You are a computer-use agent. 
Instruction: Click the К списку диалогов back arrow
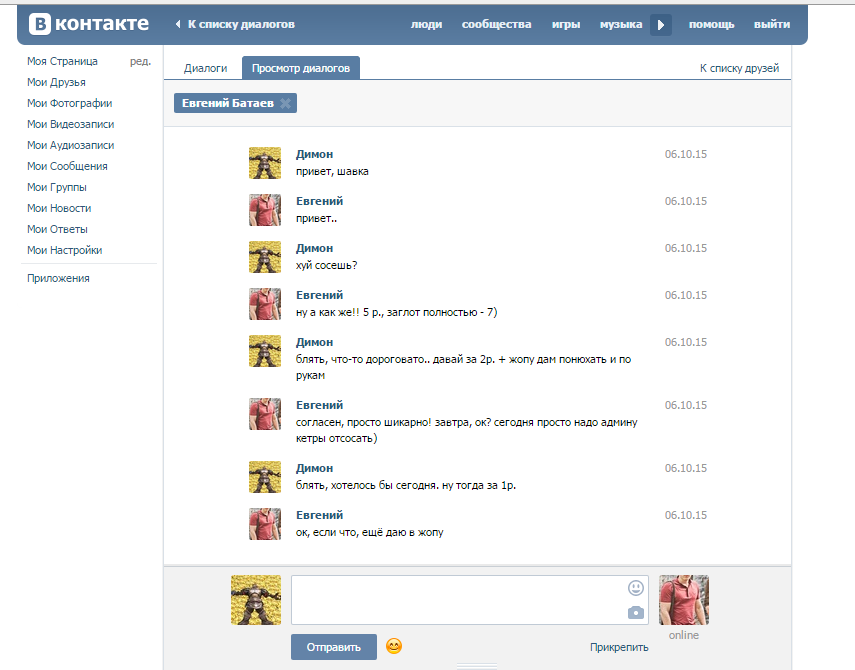click(x=179, y=24)
